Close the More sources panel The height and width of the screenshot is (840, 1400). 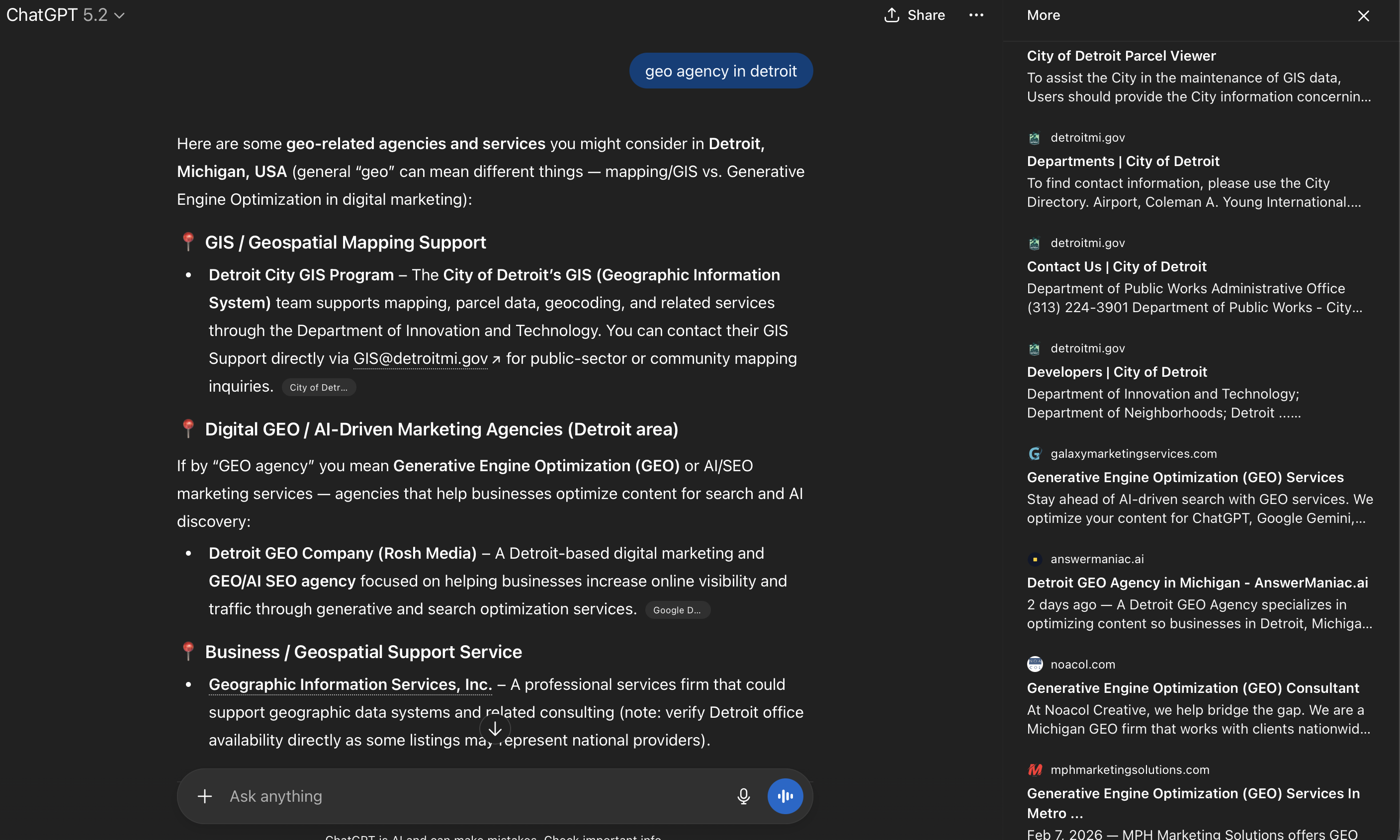(x=1363, y=16)
